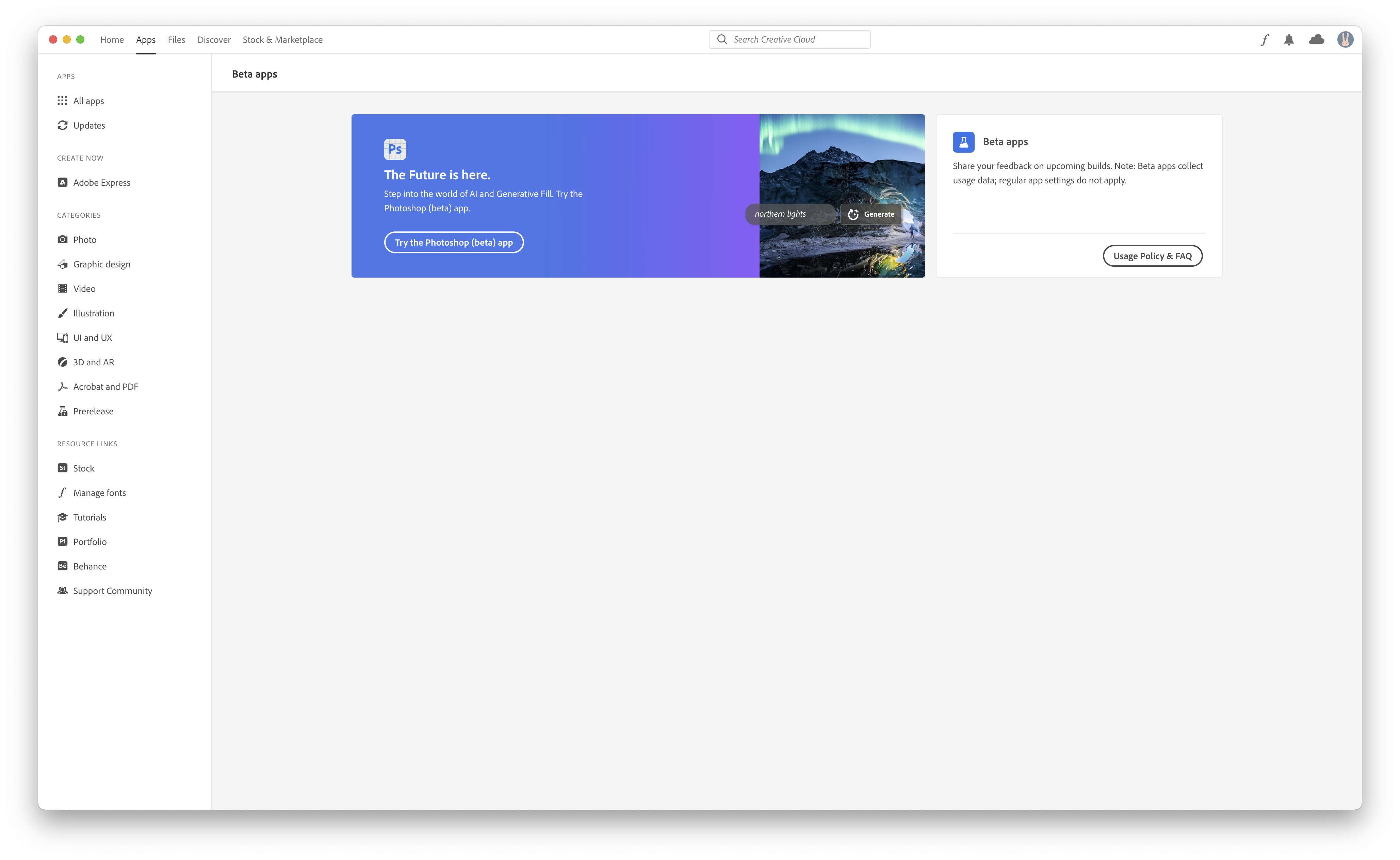This screenshot has height=860, width=1400.
Task: Click the Video film icon
Action: coord(63,288)
